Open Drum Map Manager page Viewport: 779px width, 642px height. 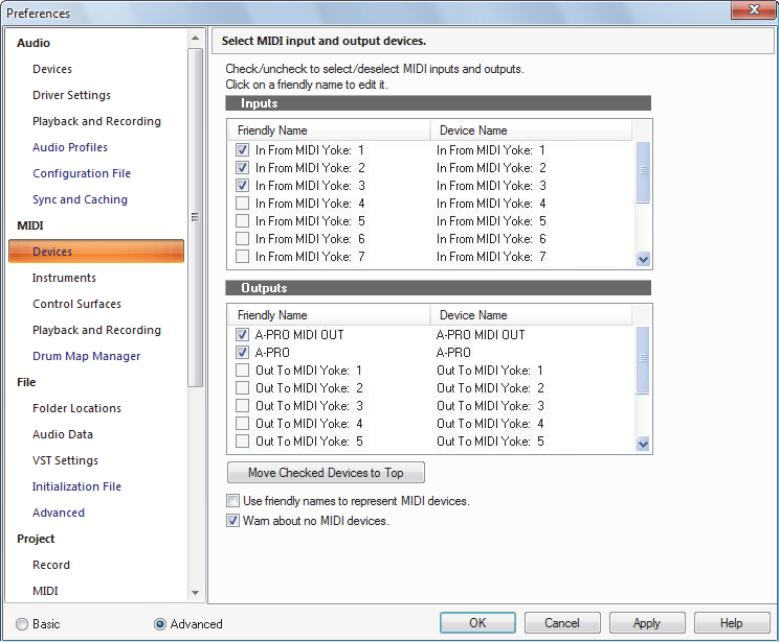(x=86, y=356)
